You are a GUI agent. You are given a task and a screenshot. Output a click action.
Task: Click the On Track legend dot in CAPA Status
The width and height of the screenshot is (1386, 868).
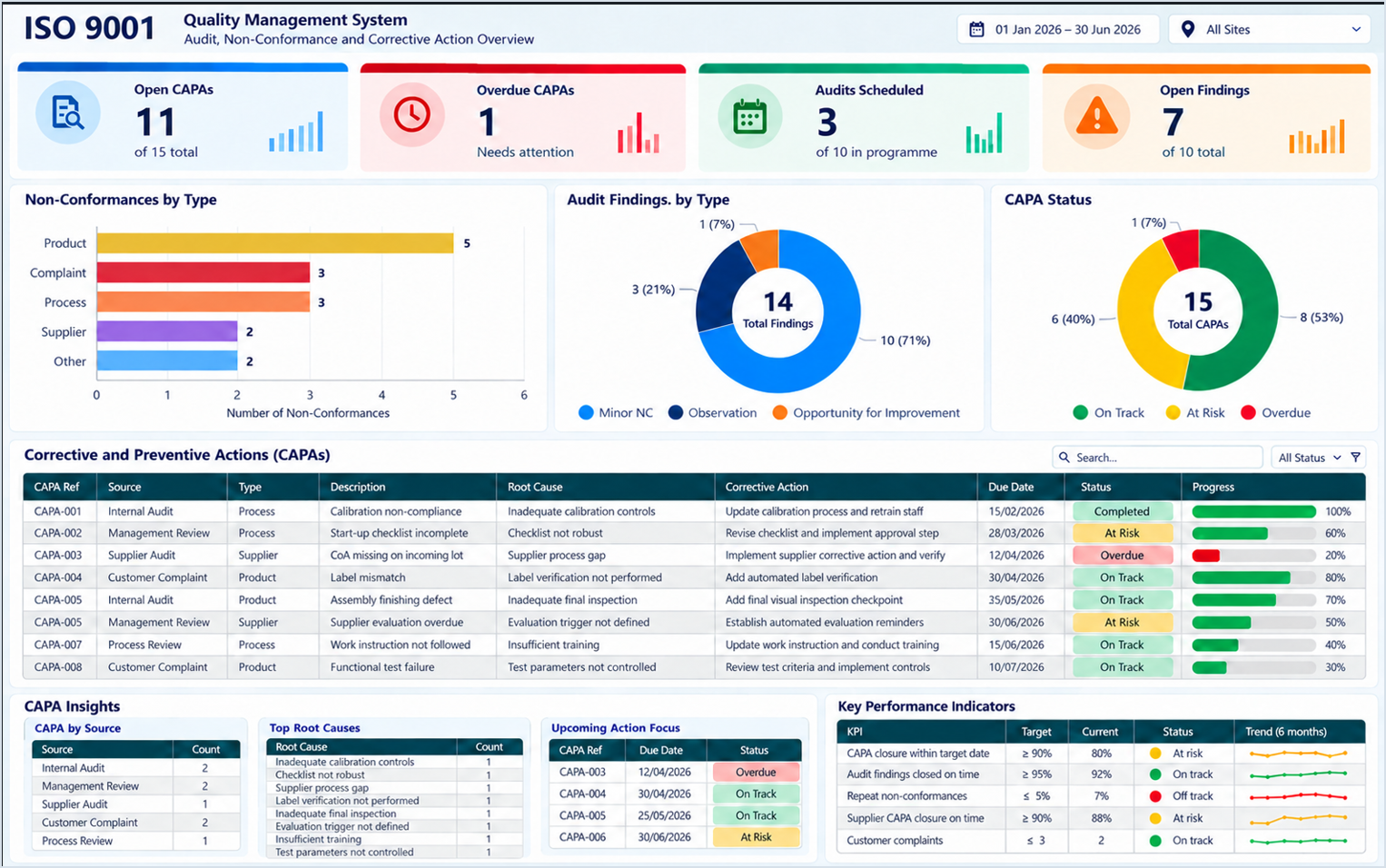tap(1080, 412)
